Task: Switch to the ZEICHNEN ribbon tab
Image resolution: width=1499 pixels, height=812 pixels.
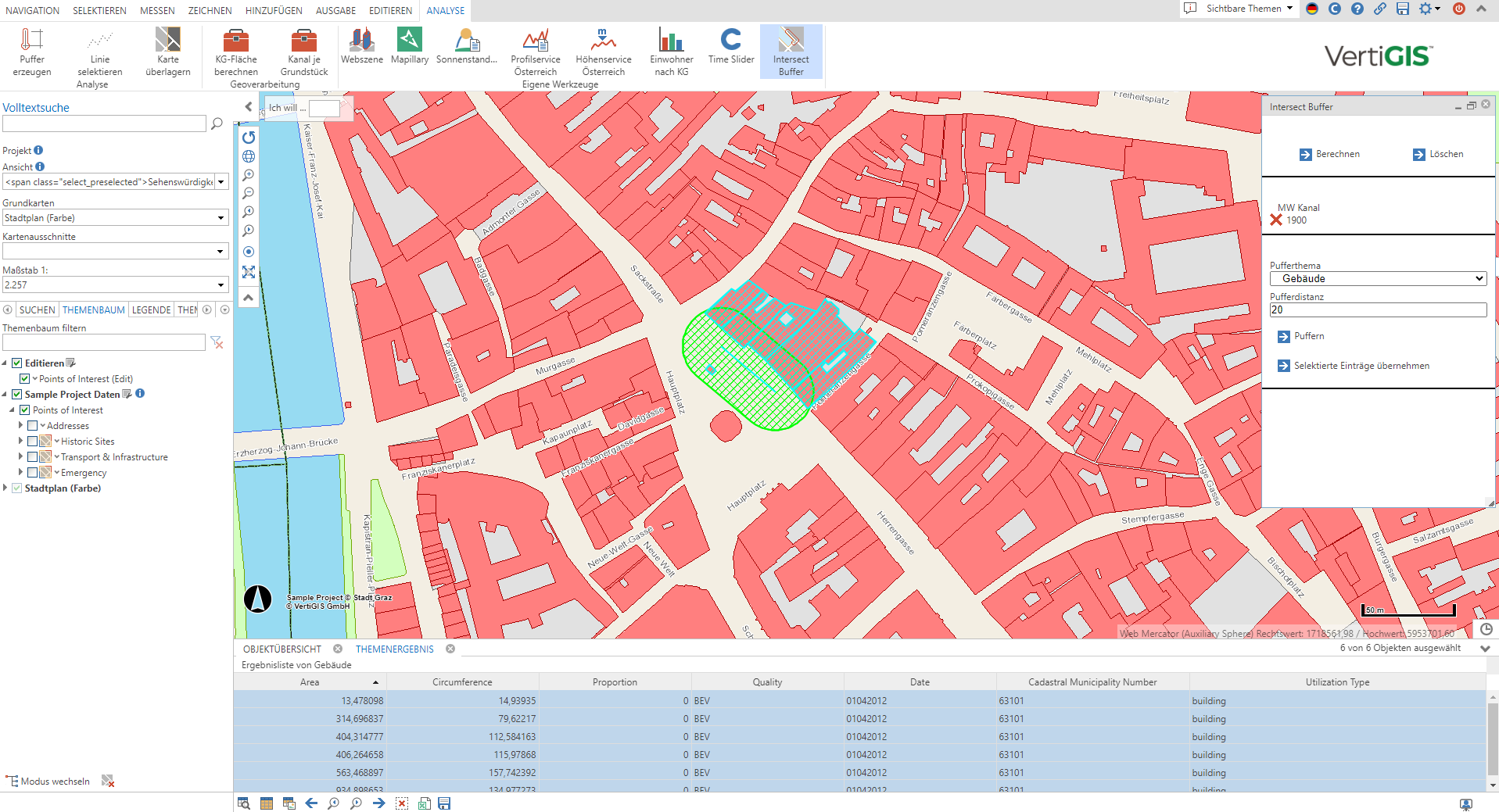Action: pos(210,10)
